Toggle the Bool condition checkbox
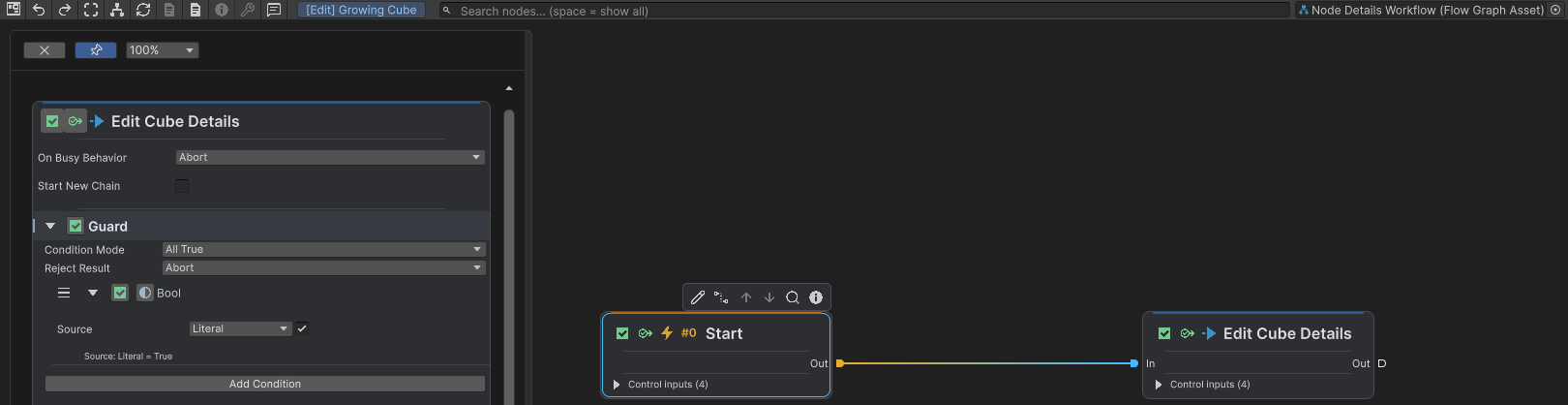Viewport: 1568px width, 405px height. (x=120, y=293)
